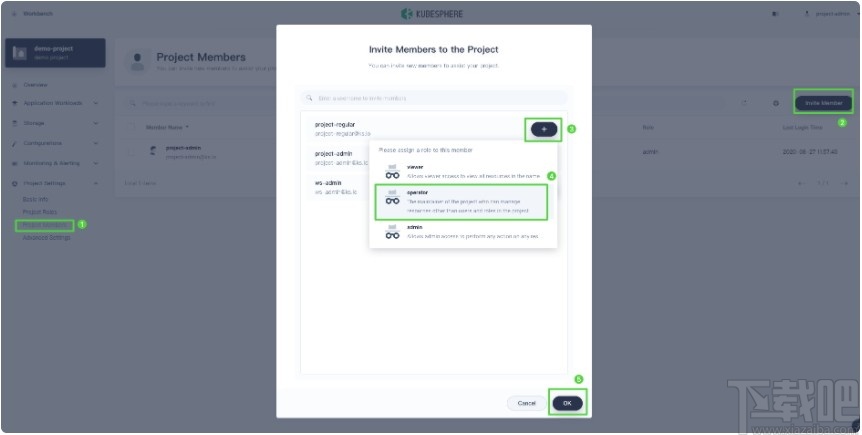Cancel the invite members dialog
Screen dimensions: 862x435
[526, 403]
